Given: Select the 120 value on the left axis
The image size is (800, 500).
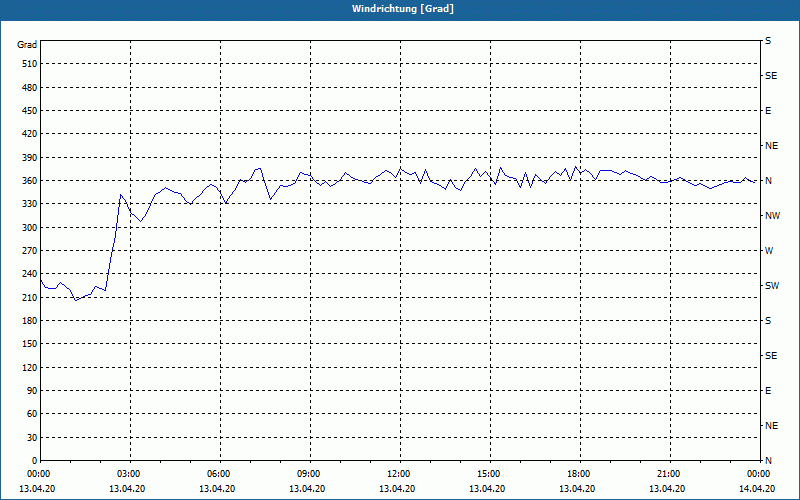Looking at the screenshot, I should pos(29,367).
